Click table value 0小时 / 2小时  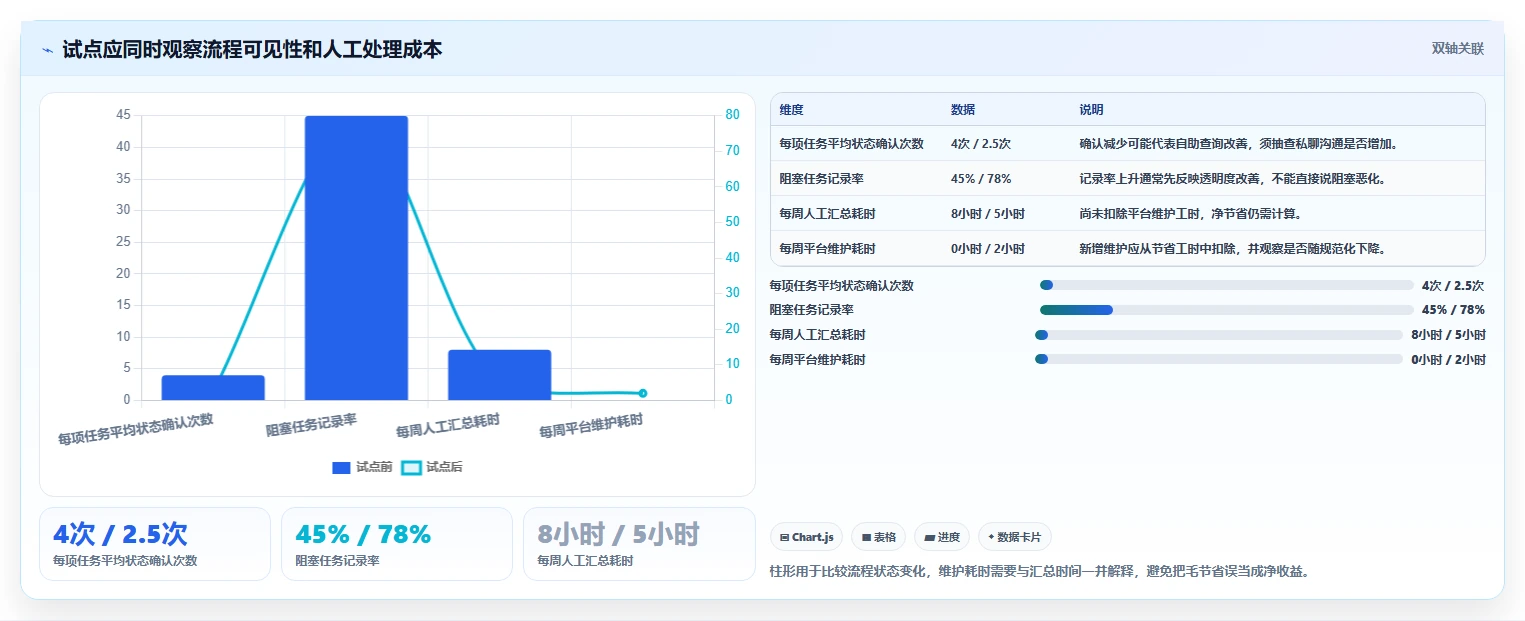point(988,249)
